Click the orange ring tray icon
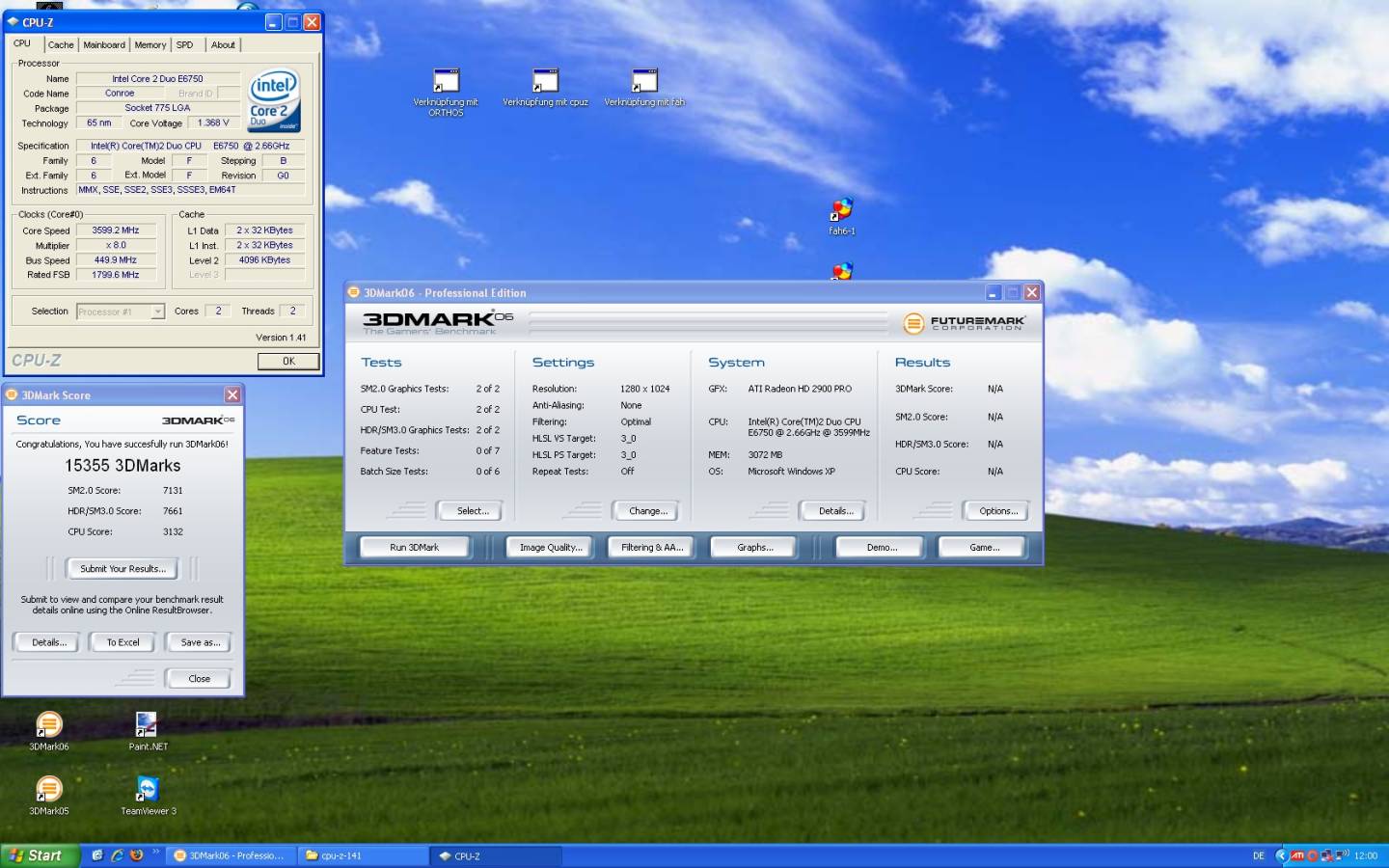Screen dimensions: 1389x868 tap(1313, 855)
